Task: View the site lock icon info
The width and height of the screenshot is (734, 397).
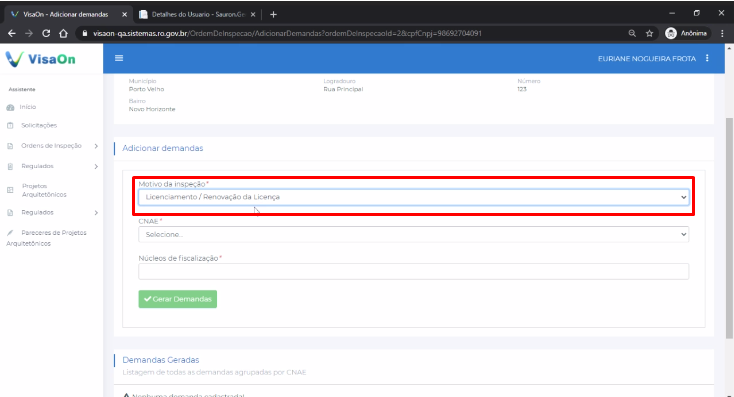Action: tap(85, 33)
